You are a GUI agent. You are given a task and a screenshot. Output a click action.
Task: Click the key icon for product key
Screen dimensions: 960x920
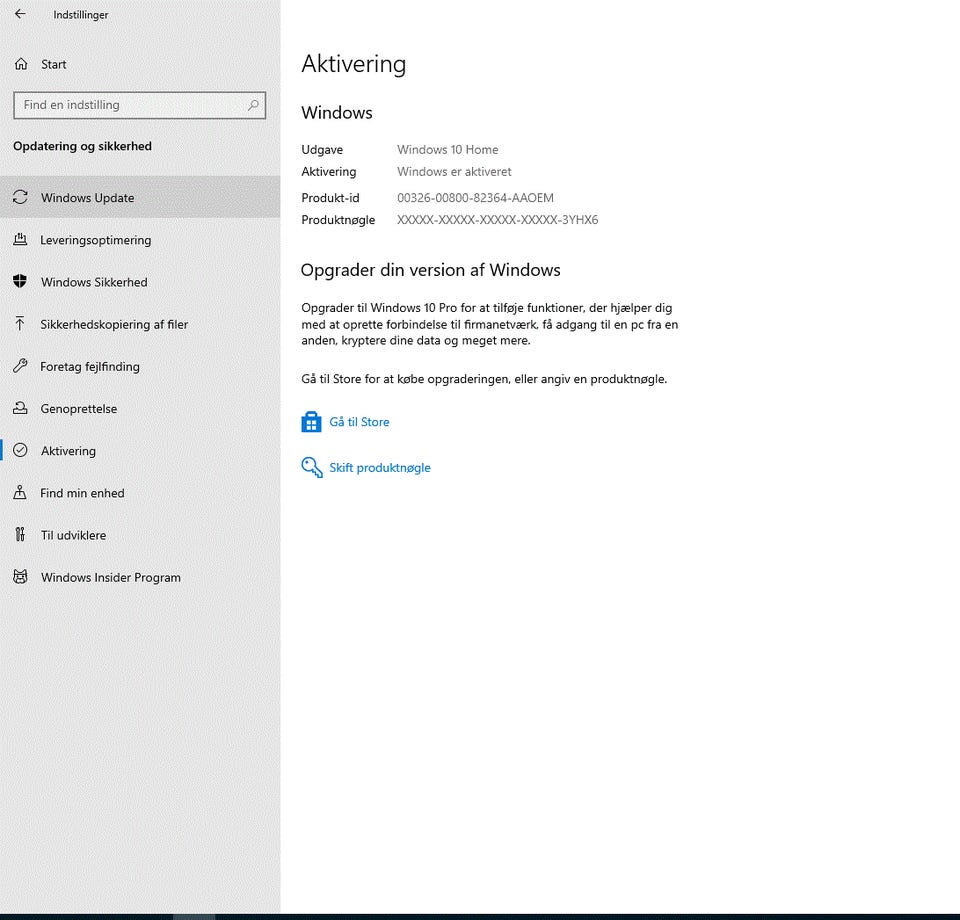(312, 467)
